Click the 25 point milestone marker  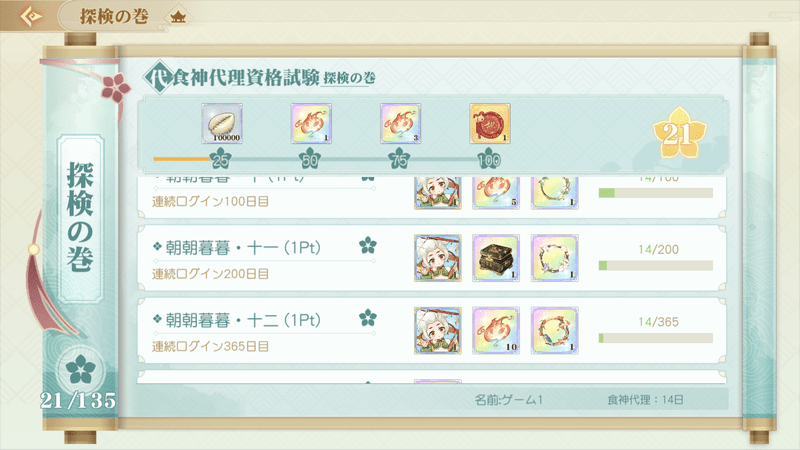coord(220,159)
